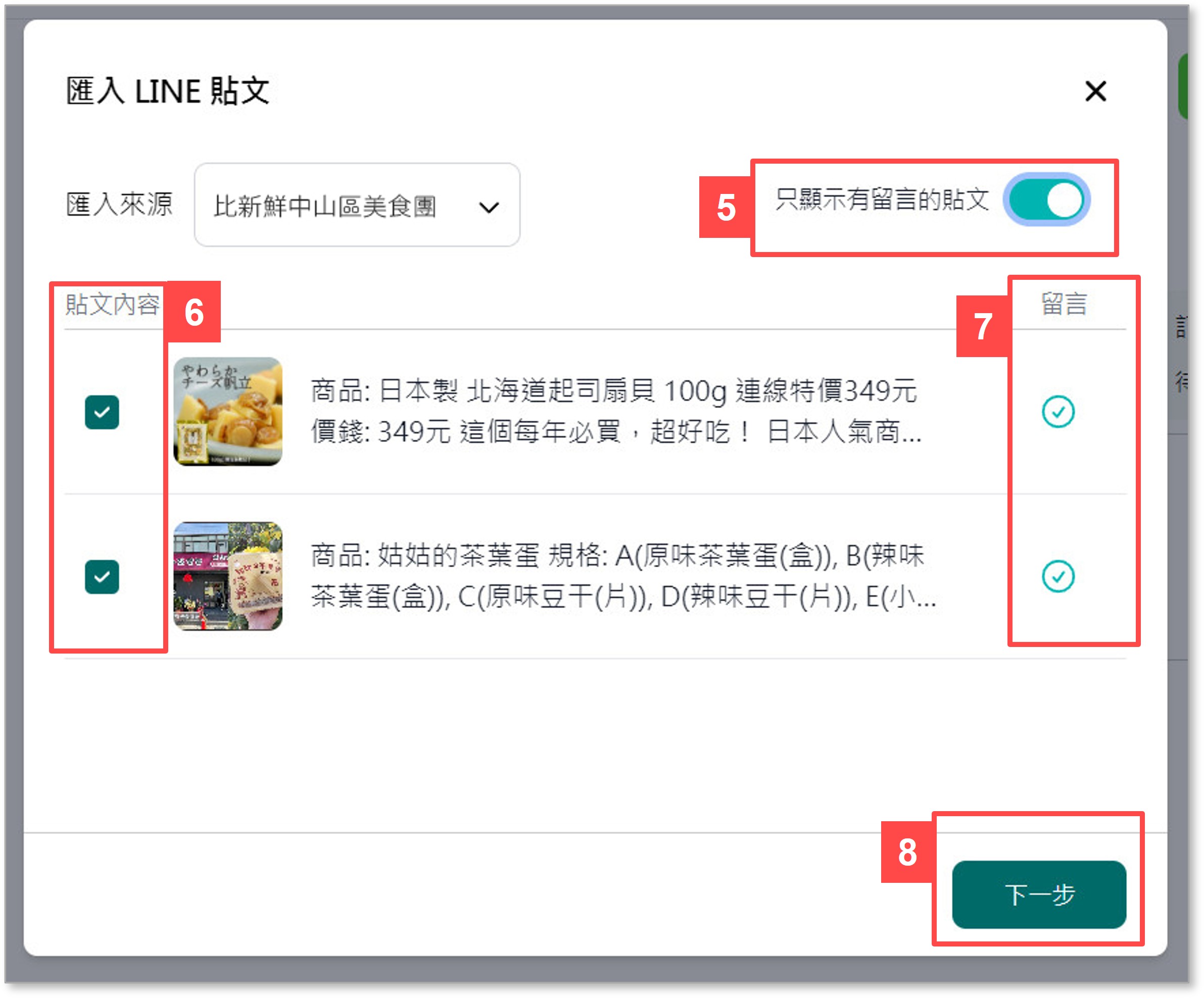Click 下一步 button

(x=1038, y=893)
